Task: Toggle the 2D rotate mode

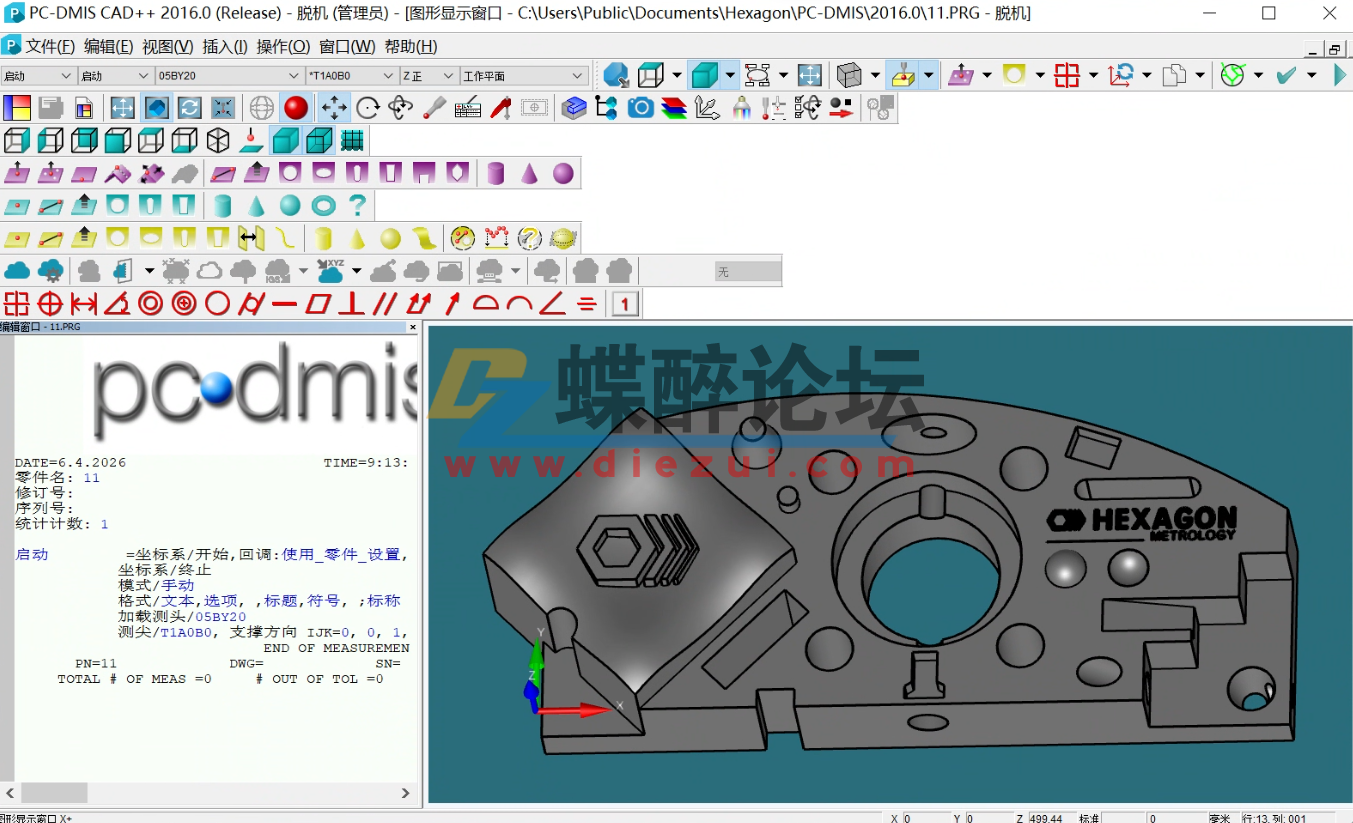Action: coord(369,107)
